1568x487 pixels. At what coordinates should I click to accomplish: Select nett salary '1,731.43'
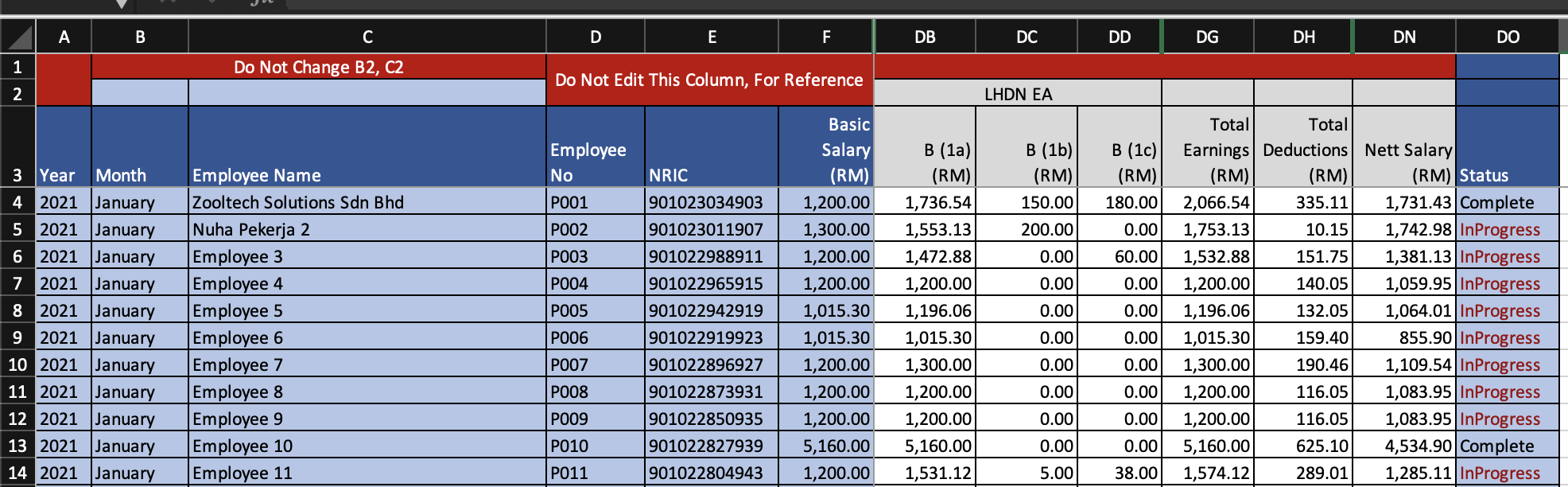1404,202
